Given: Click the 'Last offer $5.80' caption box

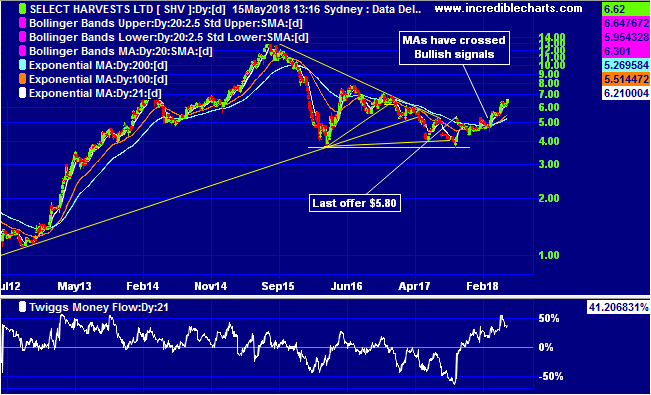Looking at the screenshot, I should tap(355, 204).
